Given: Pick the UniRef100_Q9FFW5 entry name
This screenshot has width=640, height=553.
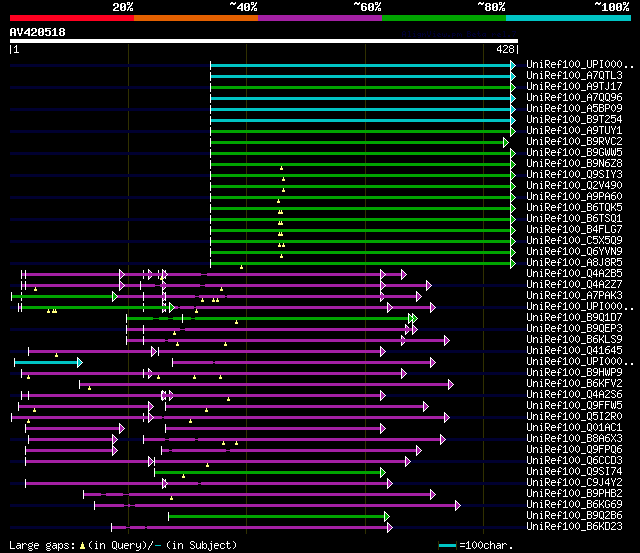Looking at the screenshot, I should point(574,406).
